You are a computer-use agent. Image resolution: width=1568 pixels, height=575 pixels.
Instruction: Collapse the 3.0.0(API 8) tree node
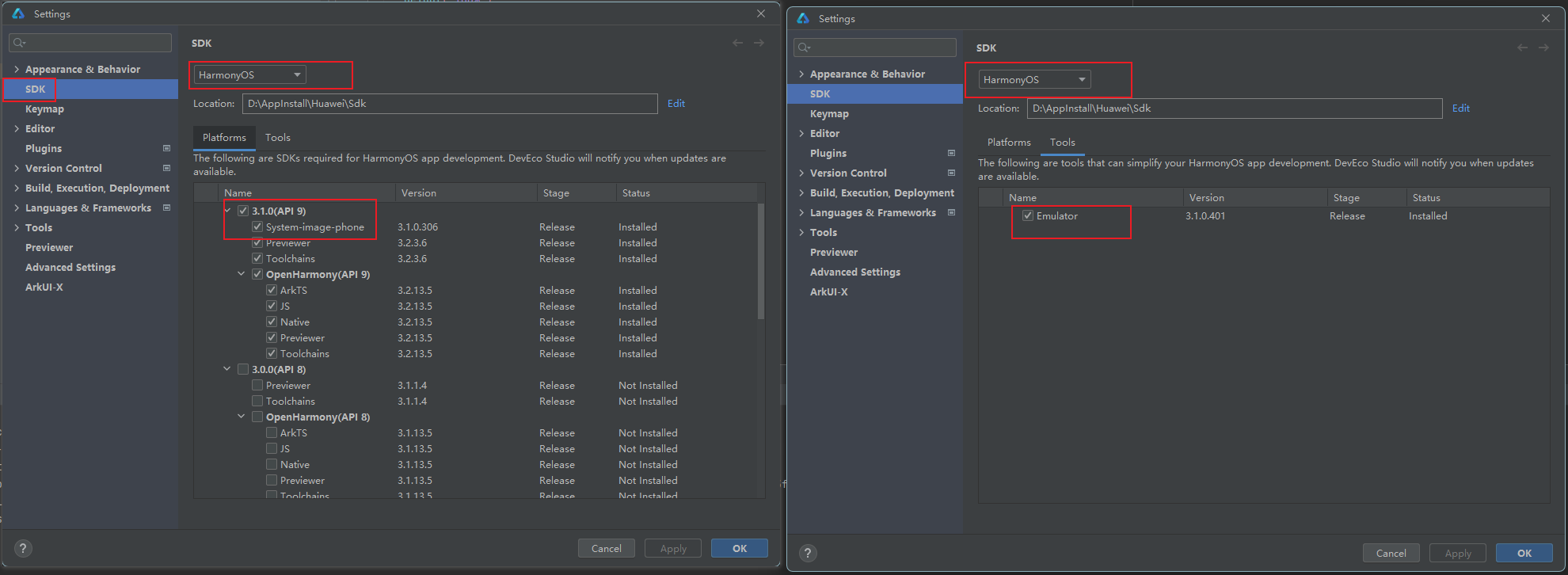click(227, 369)
